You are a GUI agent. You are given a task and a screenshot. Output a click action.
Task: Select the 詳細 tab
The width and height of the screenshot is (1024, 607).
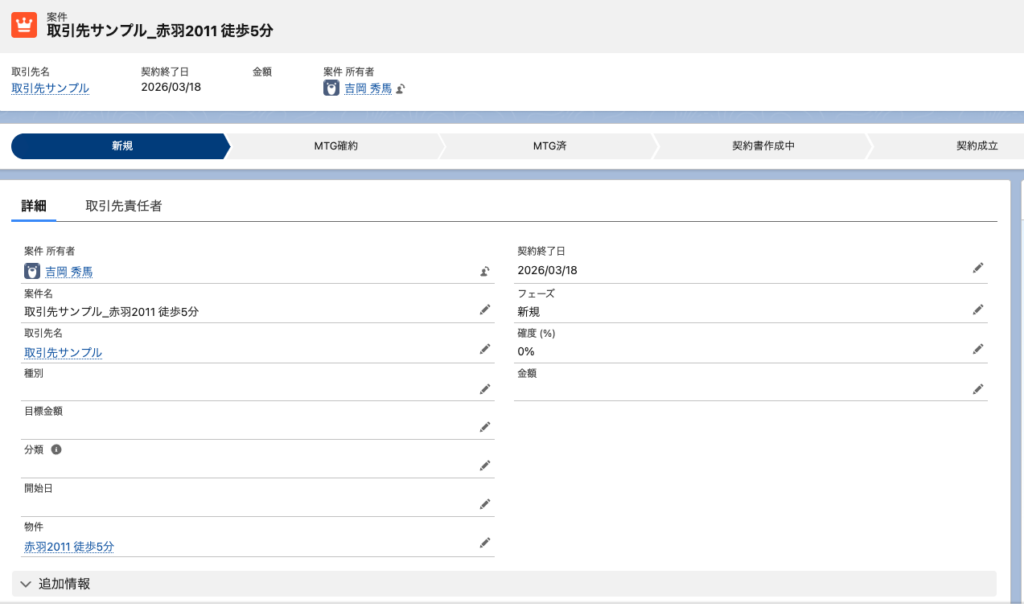pyautogui.click(x=34, y=206)
